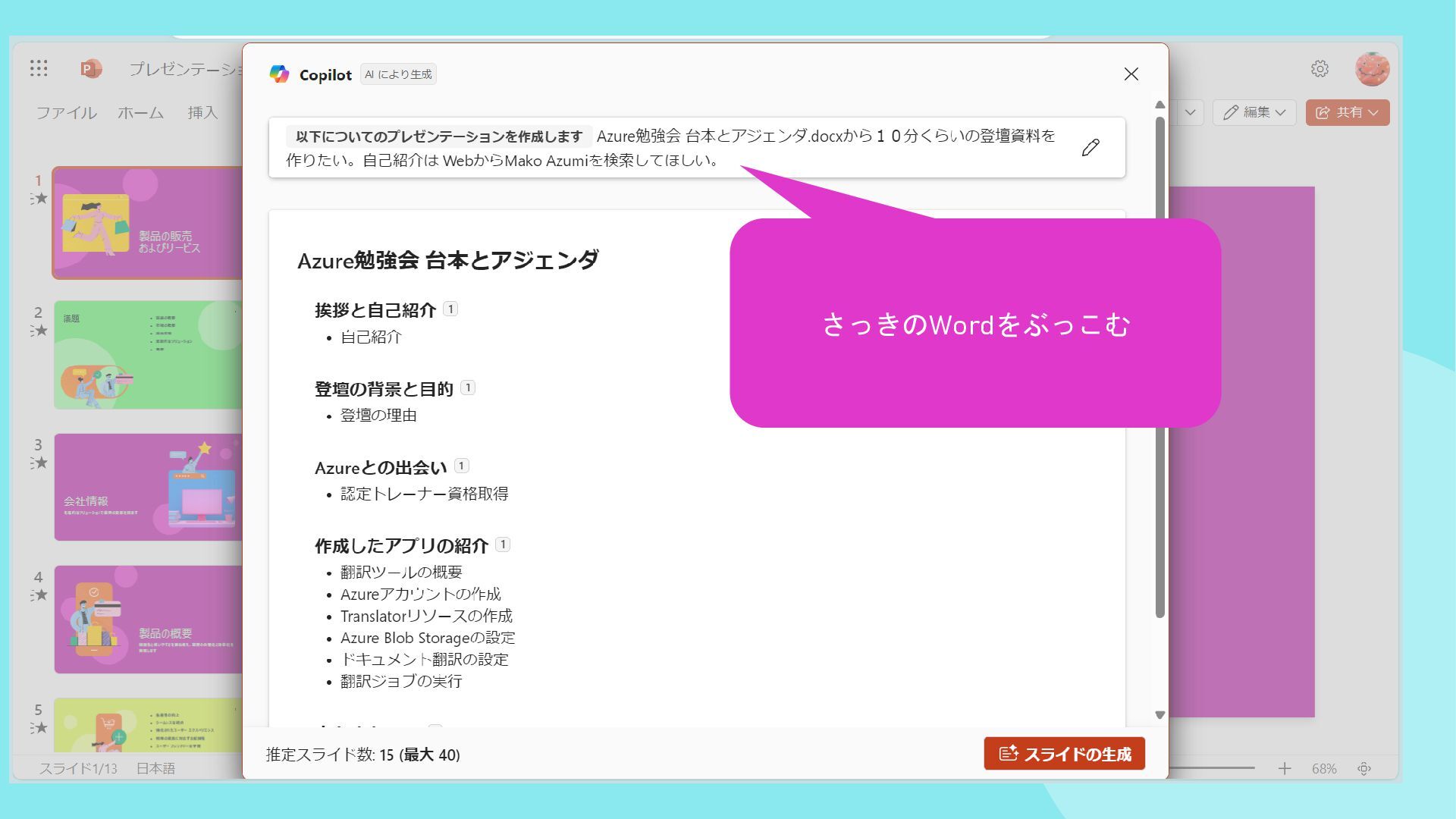1456x819 pixels.
Task: Click the fit slide to window icon
Action: [x=1364, y=768]
